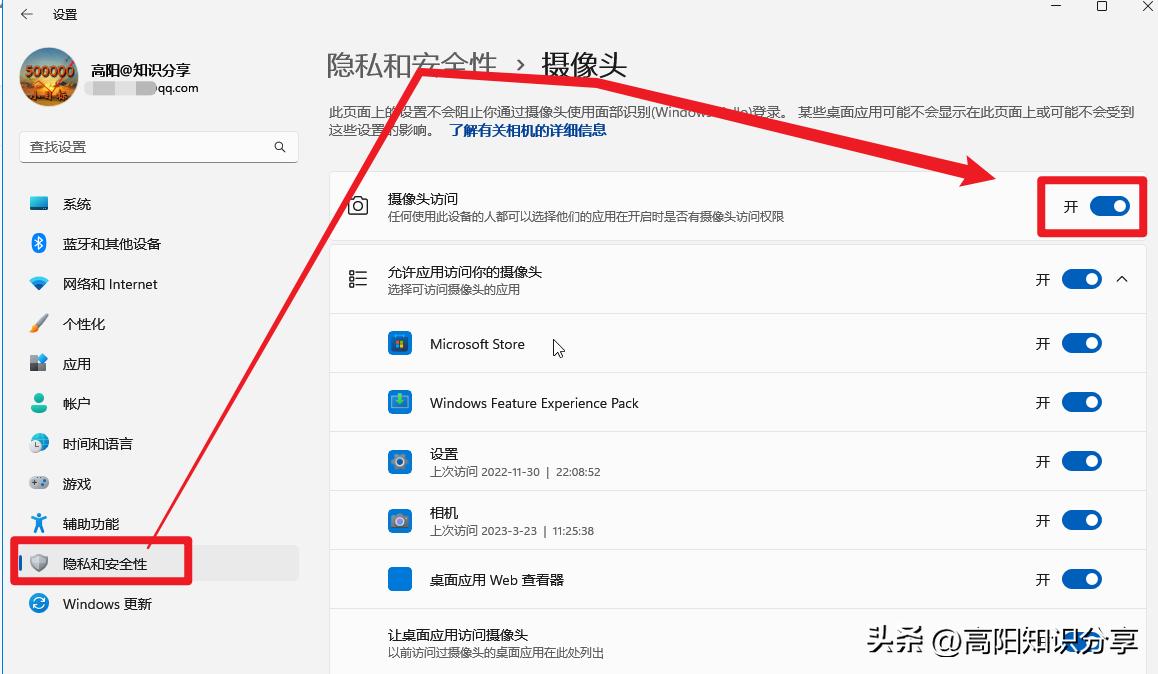Toggle Windows Feature Experience Pack access
Screen dimensions: 1158x674
click(x=1081, y=402)
